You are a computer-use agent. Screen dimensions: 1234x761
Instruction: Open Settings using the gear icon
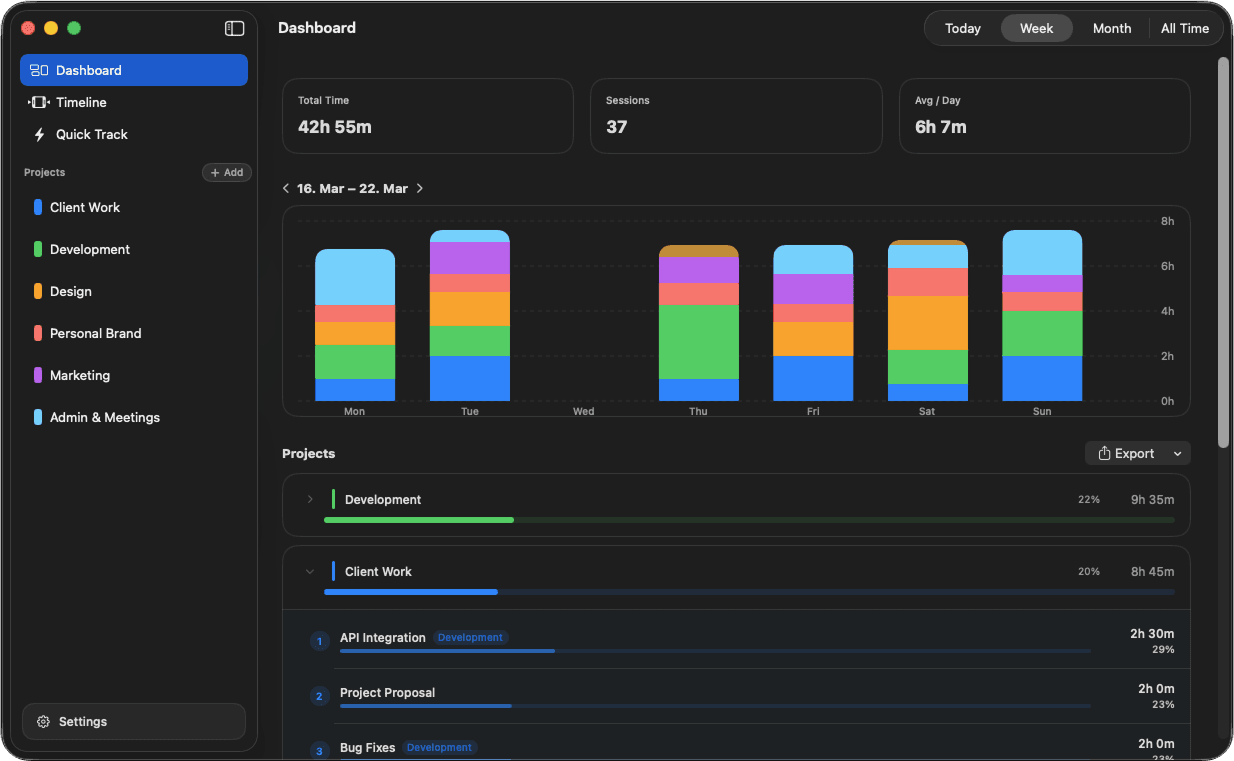(43, 721)
